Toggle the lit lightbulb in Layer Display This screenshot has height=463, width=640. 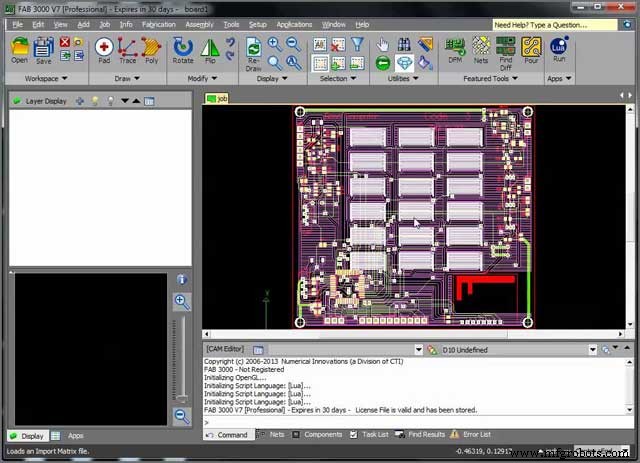[x=95, y=101]
